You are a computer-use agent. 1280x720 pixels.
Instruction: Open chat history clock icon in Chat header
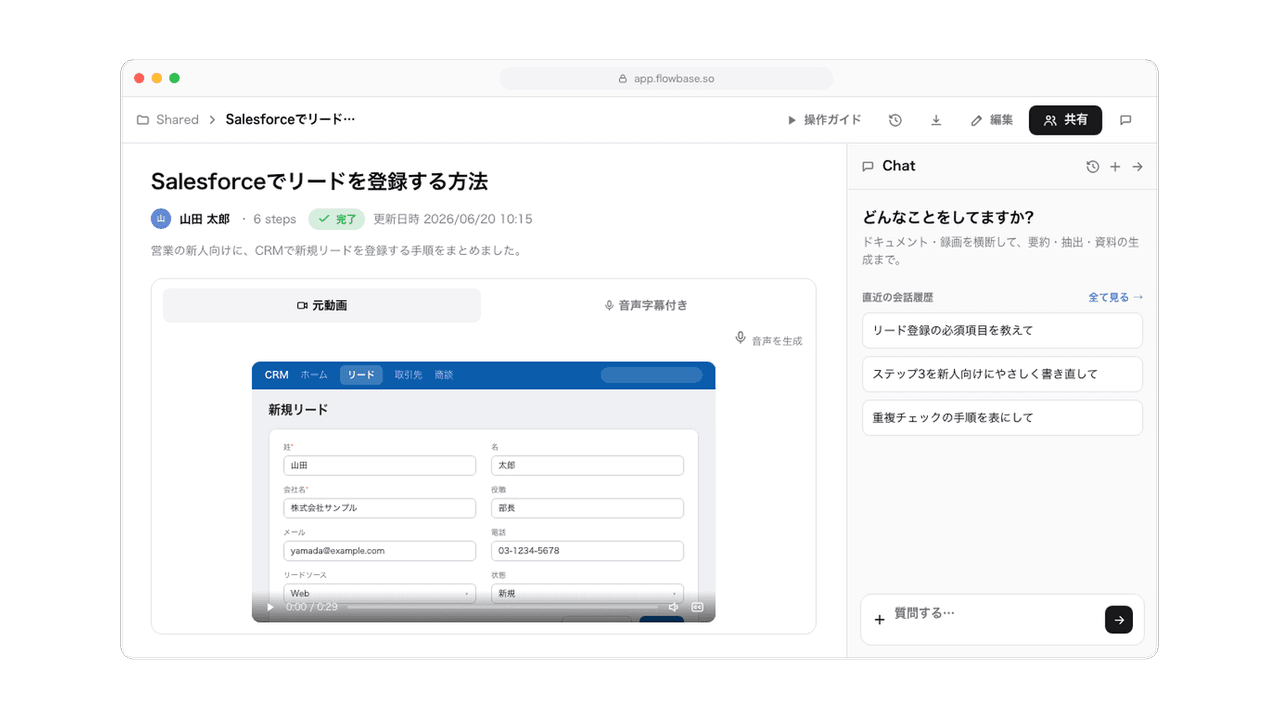[1093, 167]
